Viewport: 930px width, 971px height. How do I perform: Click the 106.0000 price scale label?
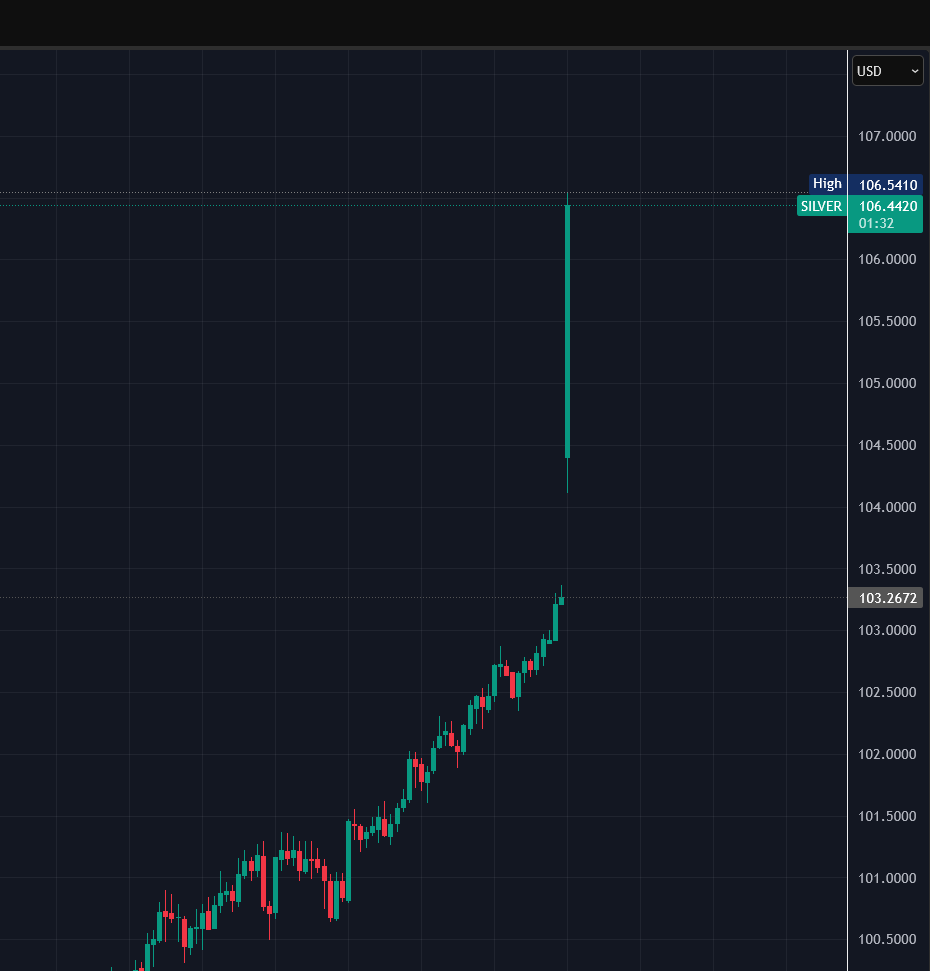[887, 259]
